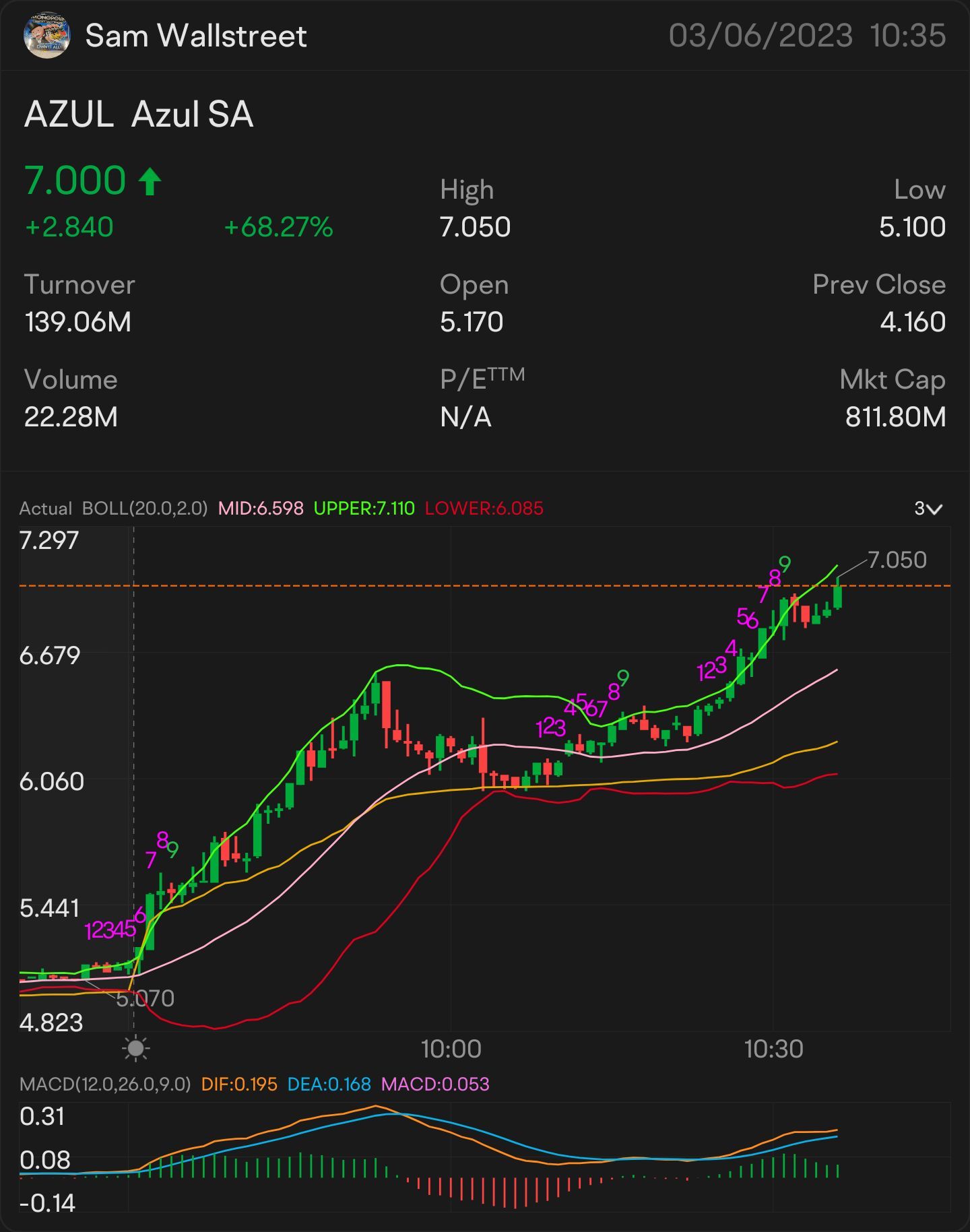Image resolution: width=970 pixels, height=1232 pixels.
Task: Tap the 10:00 time axis label
Action: (451, 1049)
